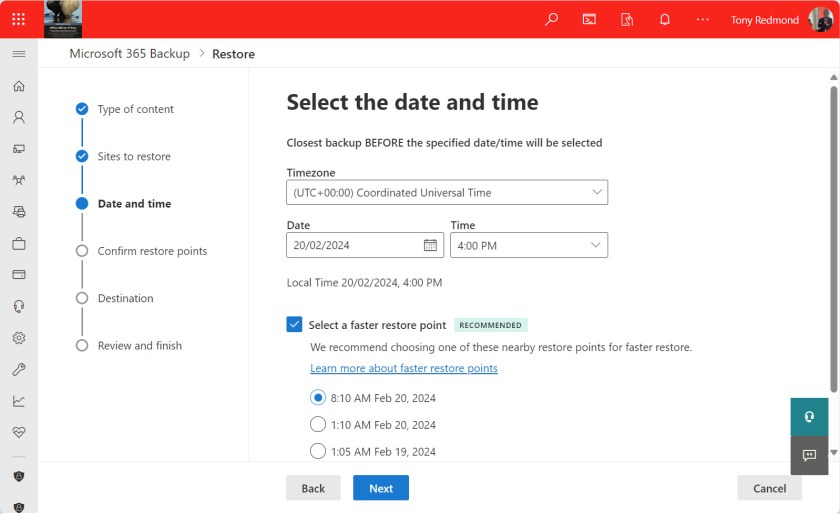Click scrollbar up arrow

click(834, 77)
